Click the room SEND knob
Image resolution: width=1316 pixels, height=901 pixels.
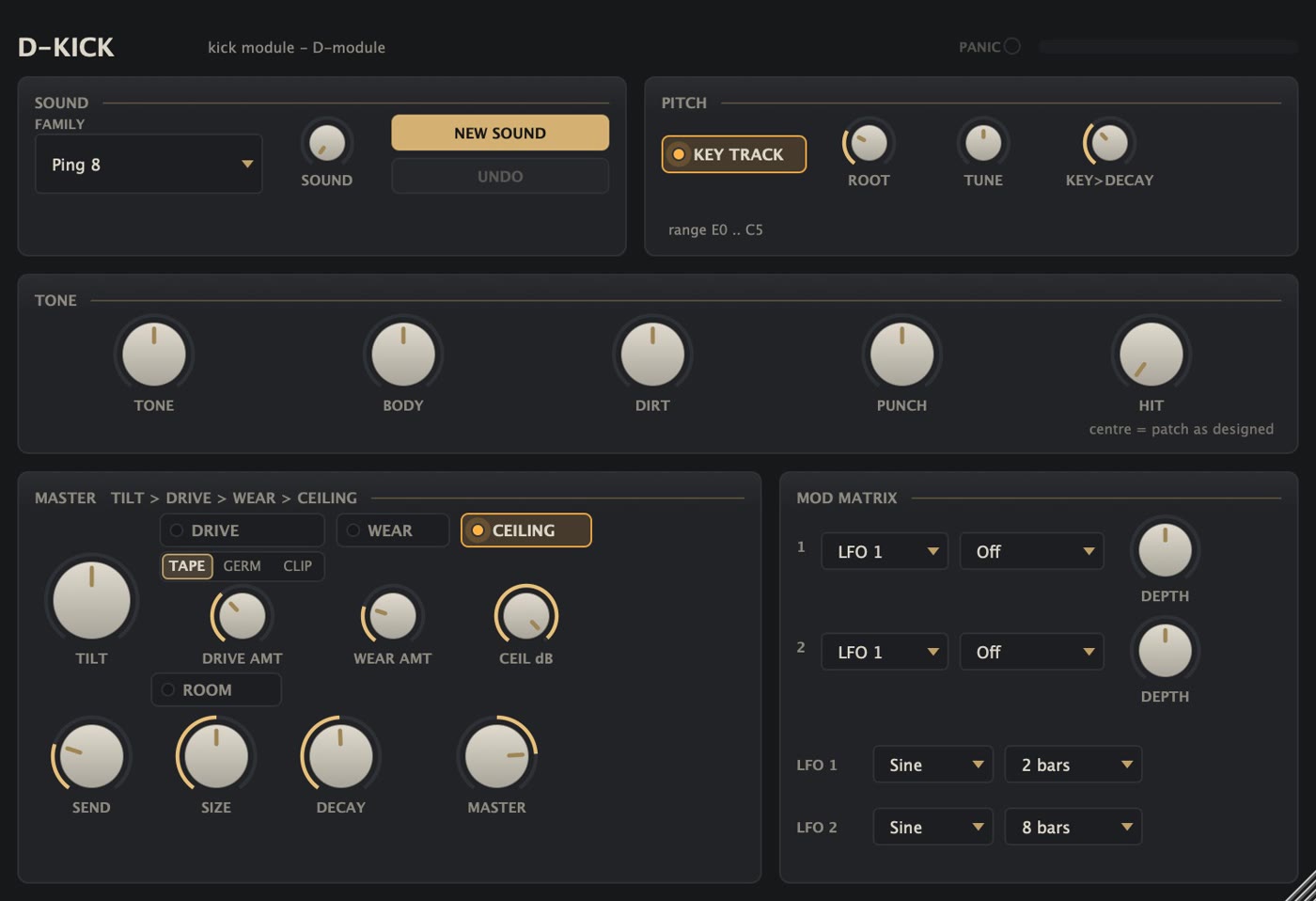(x=91, y=756)
